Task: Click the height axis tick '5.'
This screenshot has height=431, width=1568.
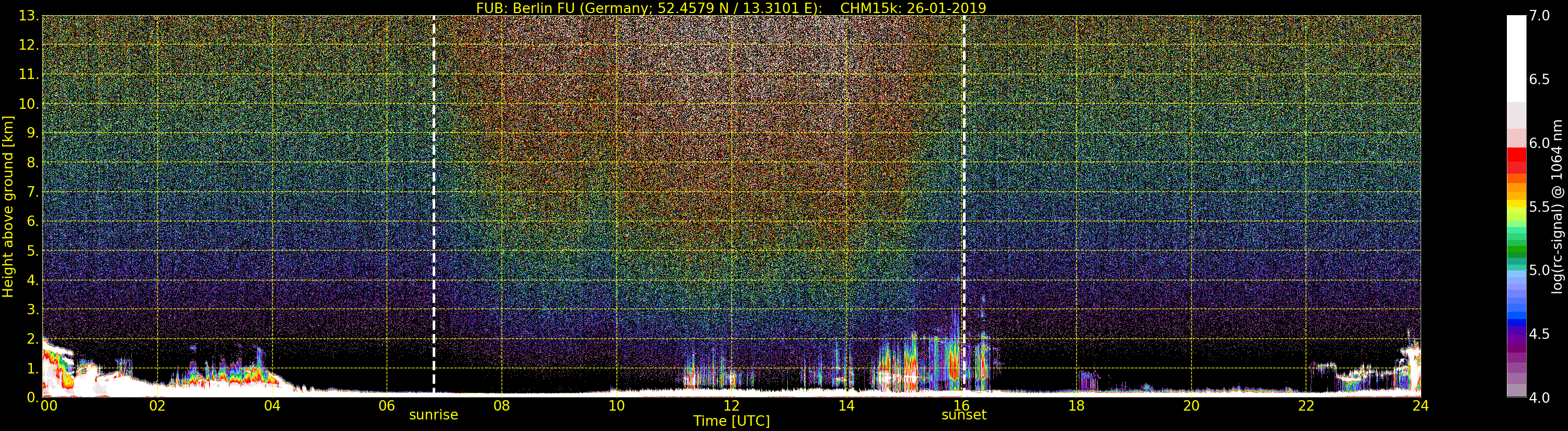Action: click(x=33, y=251)
